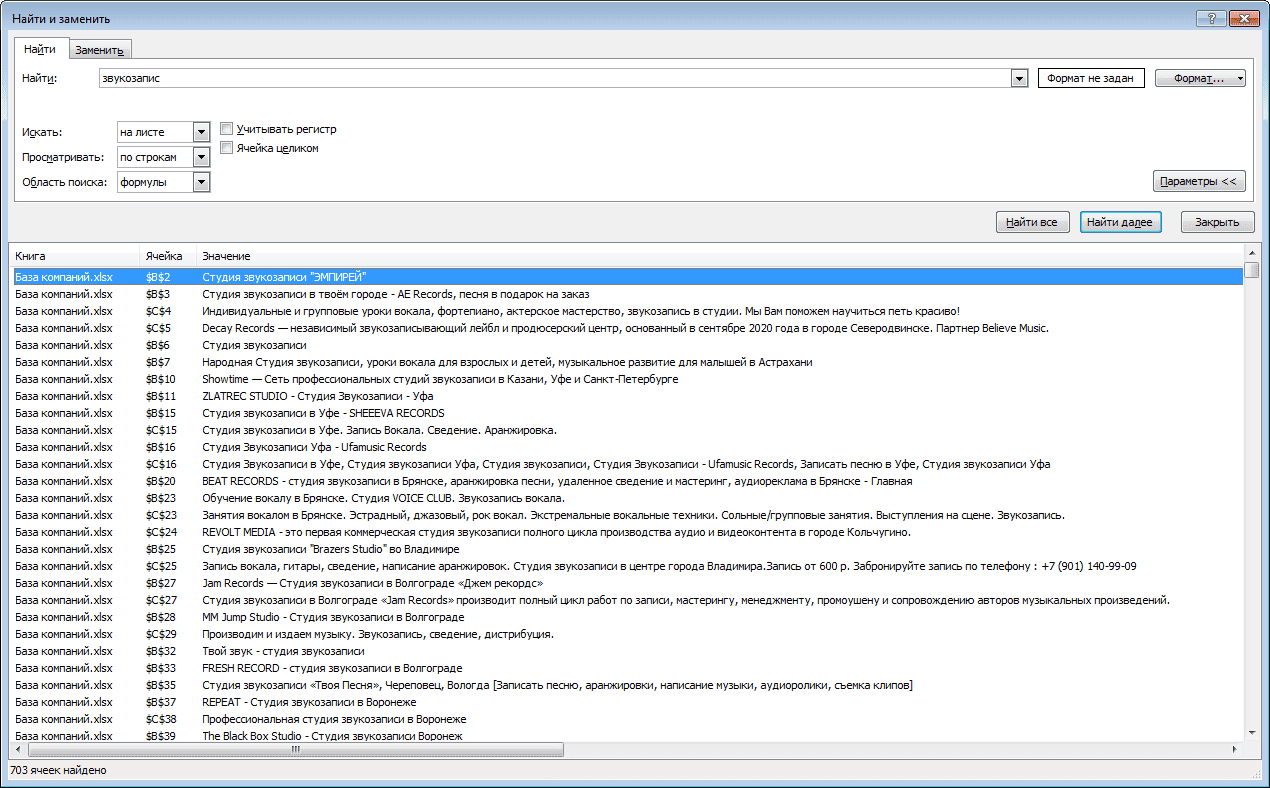Select result row $C$23 Занятия вокалом в Брянске
Image resolution: width=1270 pixels, height=788 pixels.
tap(627, 515)
